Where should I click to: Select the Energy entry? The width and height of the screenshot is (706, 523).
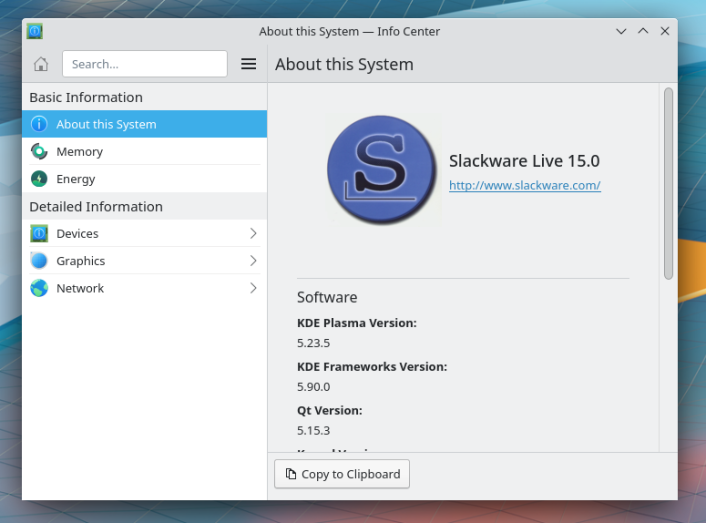145,179
